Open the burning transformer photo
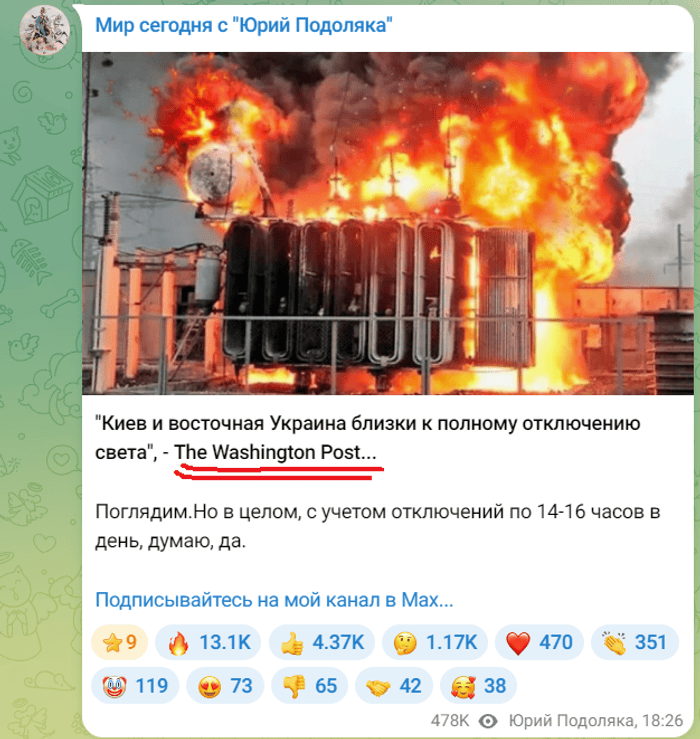The height and width of the screenshot is (739, 700). coord(387,223)
